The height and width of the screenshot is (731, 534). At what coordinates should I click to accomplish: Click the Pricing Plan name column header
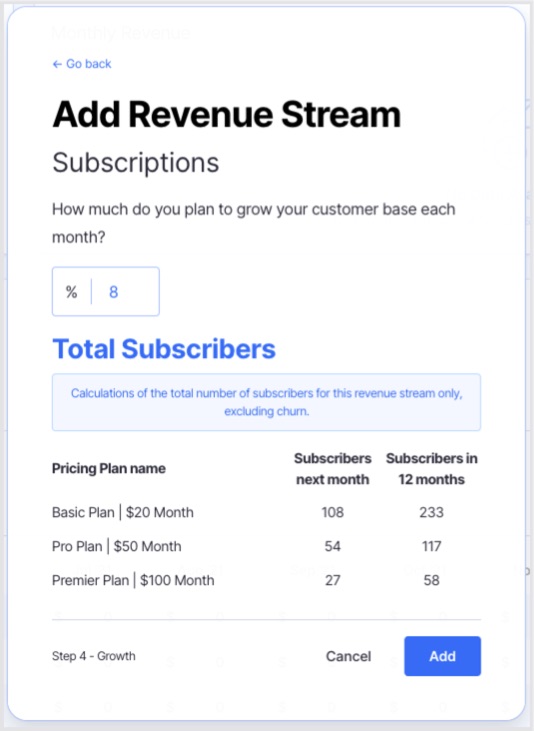tap(109, 469)
